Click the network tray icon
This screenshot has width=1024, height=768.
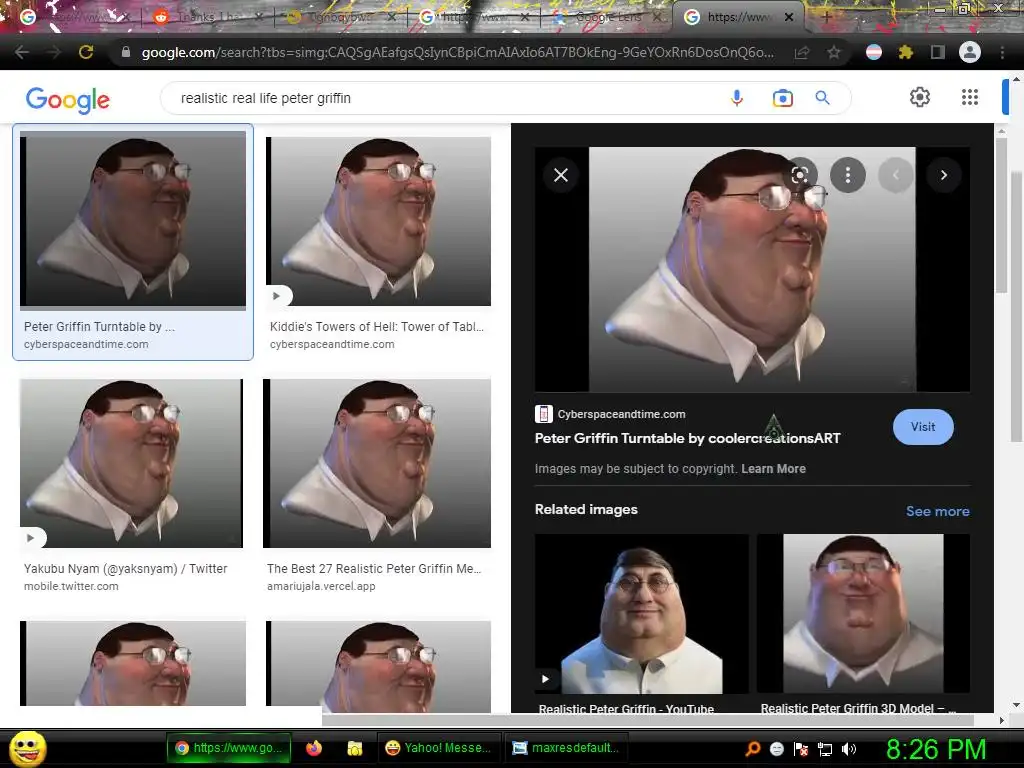click(x=825, y=749)
